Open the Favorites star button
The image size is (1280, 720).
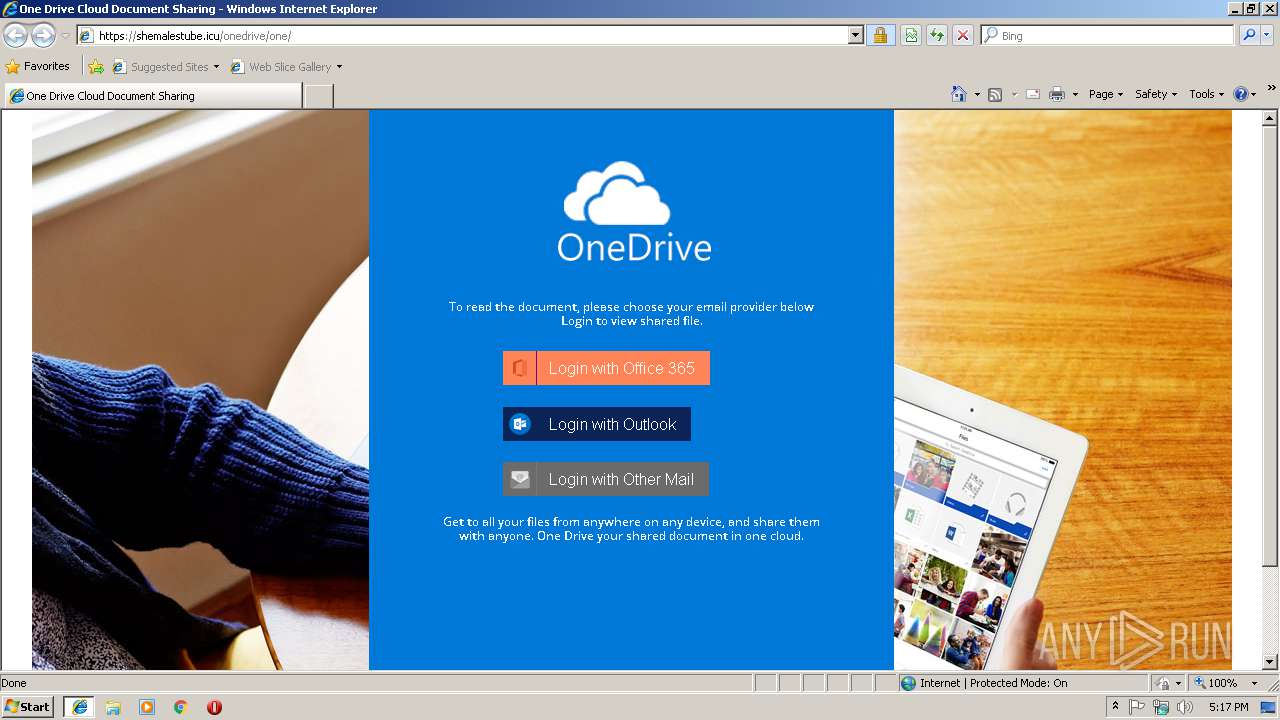(38, 66)
